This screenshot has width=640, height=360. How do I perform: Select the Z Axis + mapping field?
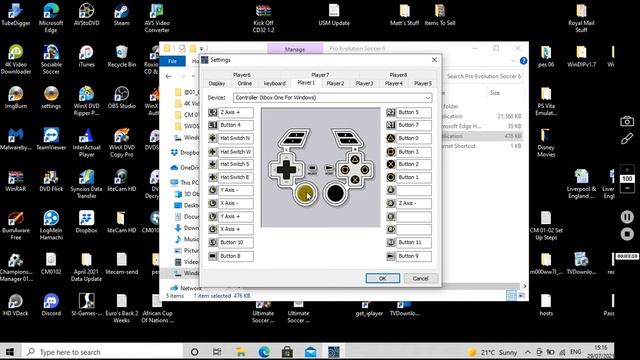click(x=236, y=112)
